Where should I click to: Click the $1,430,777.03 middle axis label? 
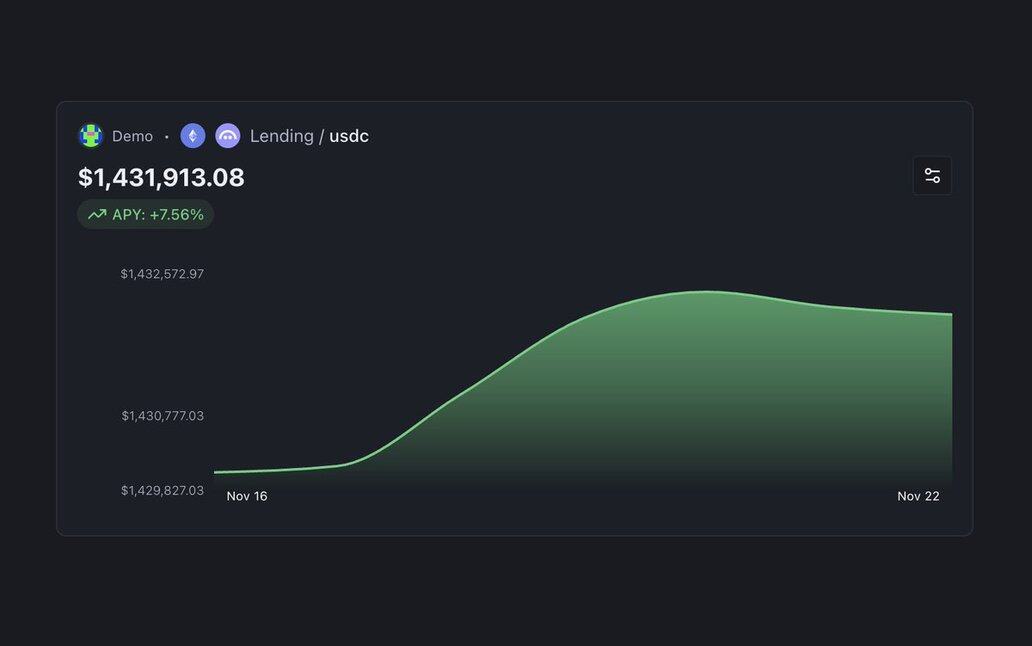(x=162, y=416)
